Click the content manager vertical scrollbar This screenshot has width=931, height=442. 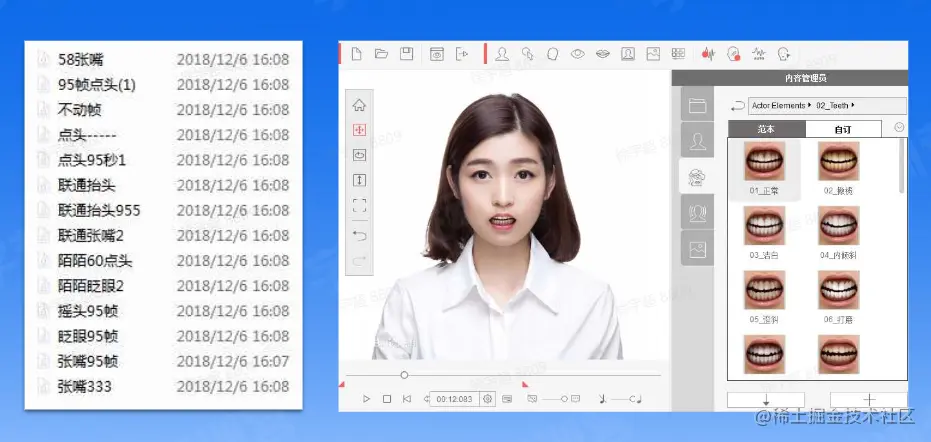(902, 166)
